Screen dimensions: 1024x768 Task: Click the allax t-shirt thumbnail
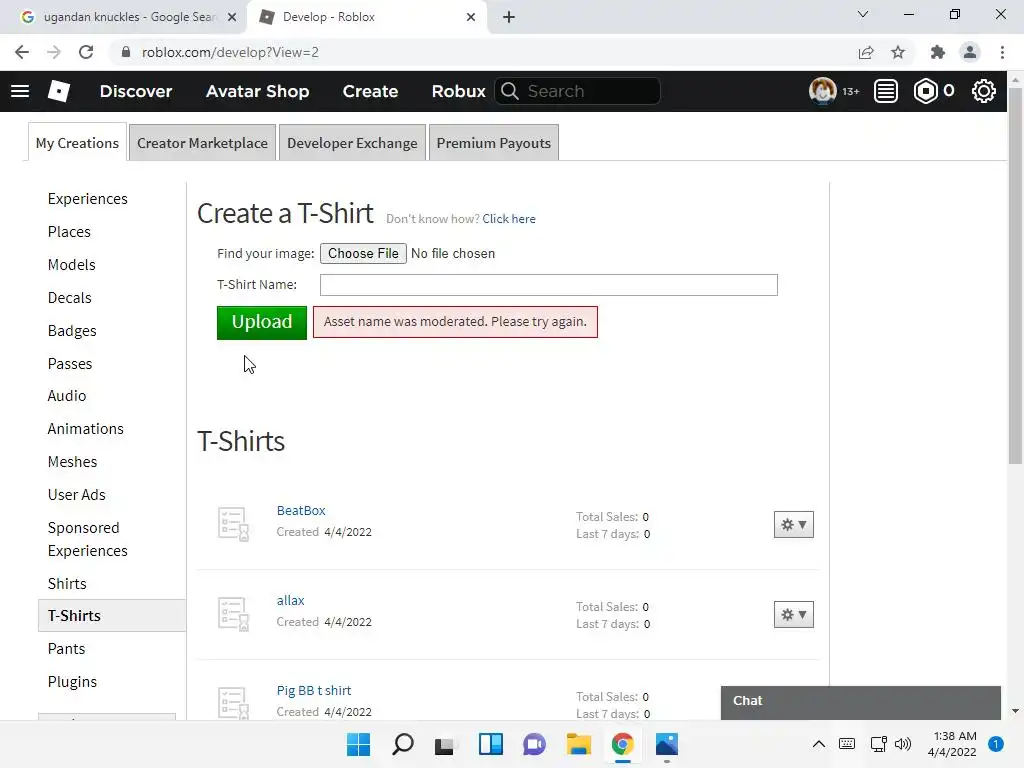233,615
